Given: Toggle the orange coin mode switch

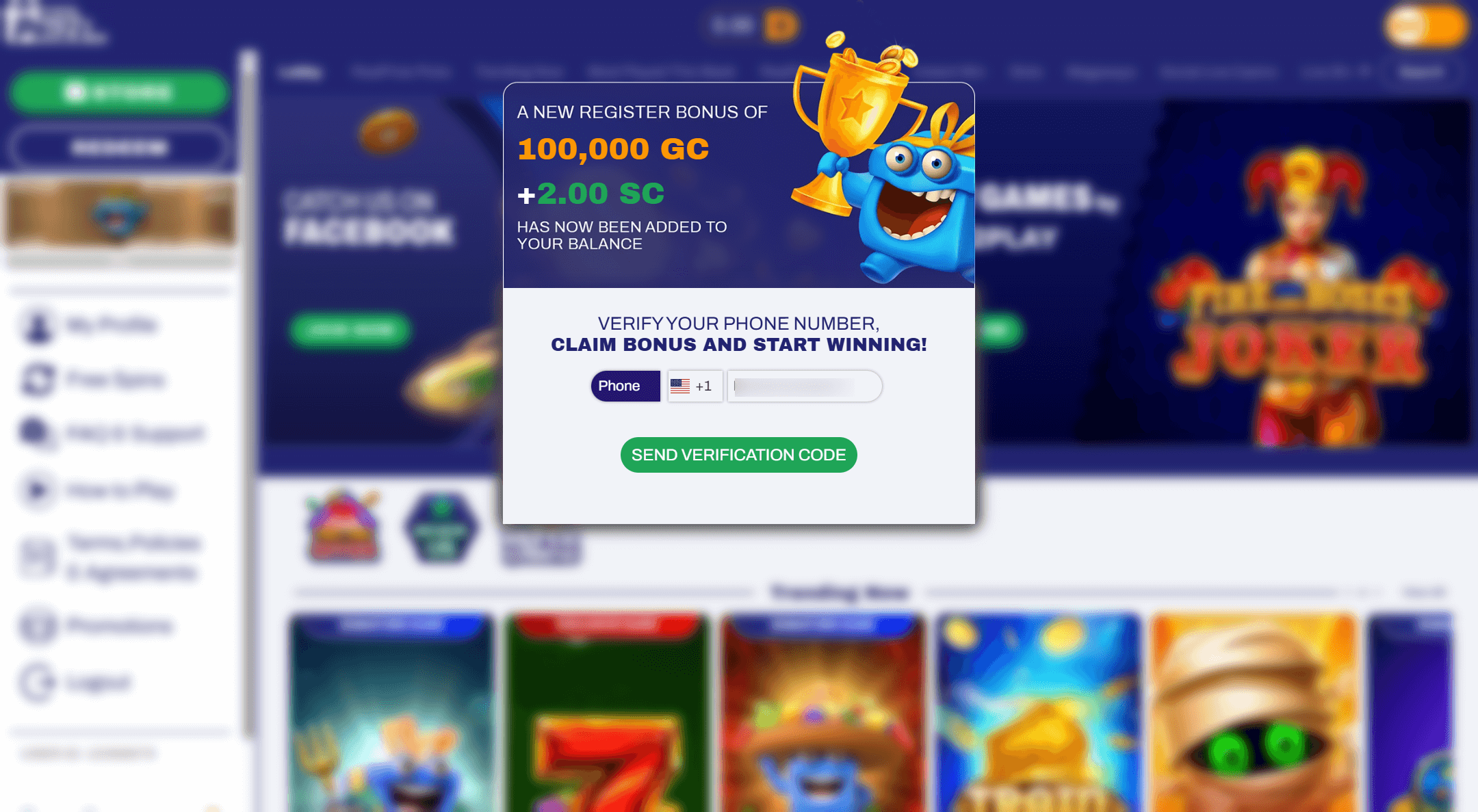Looking at the screenshot, I should tap(1427, 26).
